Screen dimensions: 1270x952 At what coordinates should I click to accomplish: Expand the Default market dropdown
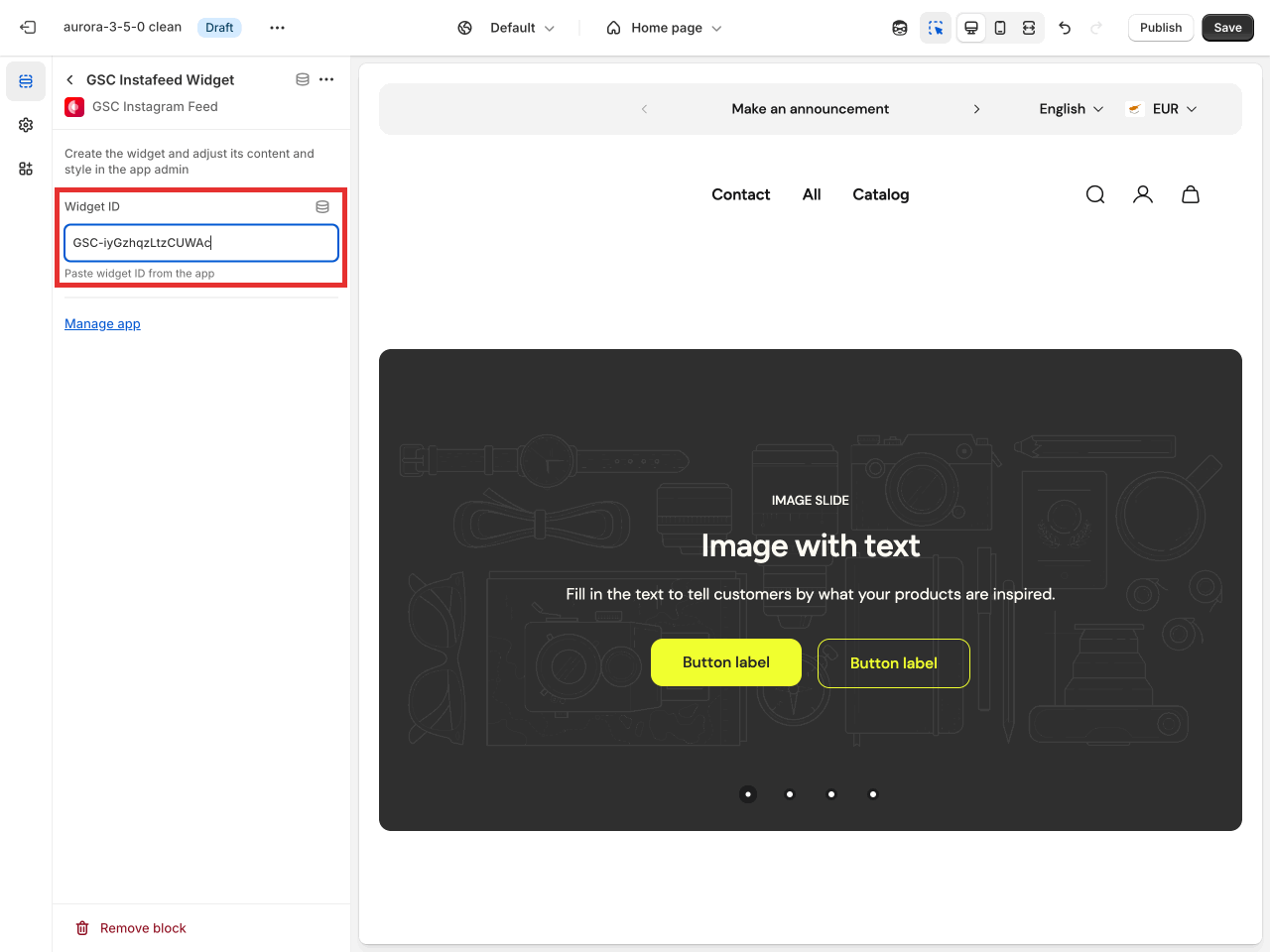point(506,28)
